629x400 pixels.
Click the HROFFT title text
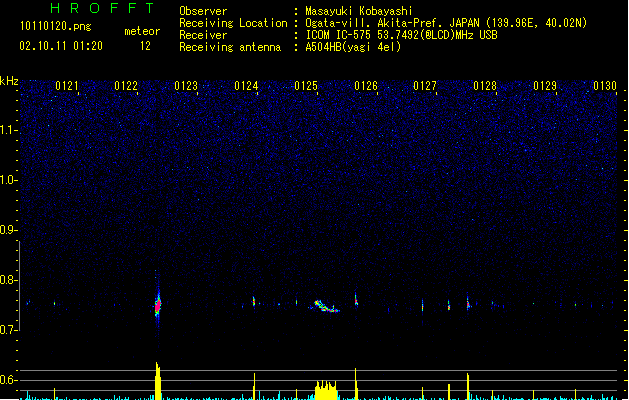103,8
